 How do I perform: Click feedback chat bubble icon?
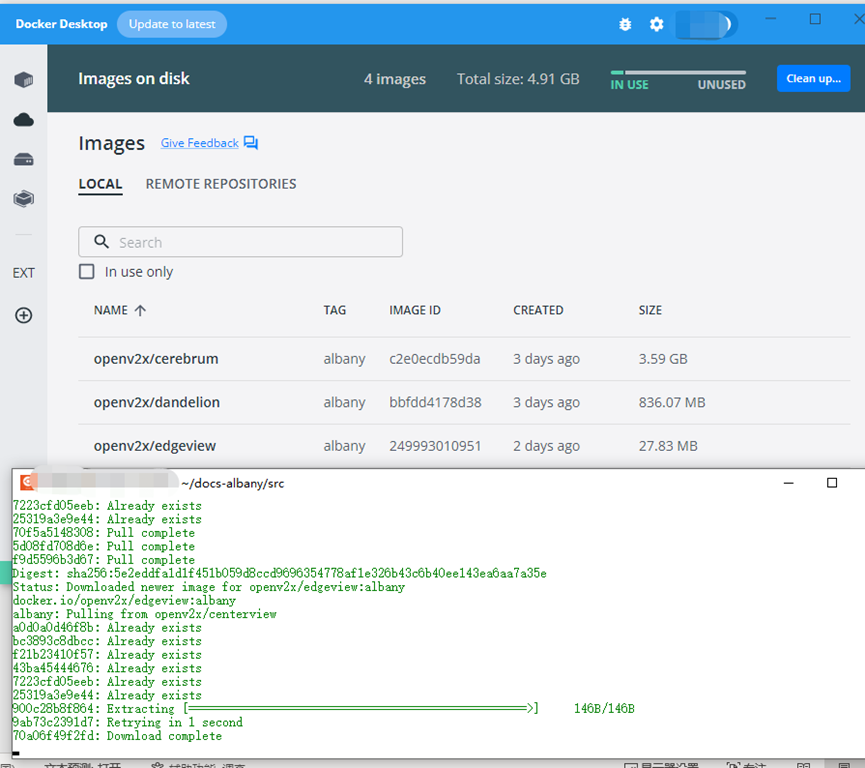pos(251,143)
